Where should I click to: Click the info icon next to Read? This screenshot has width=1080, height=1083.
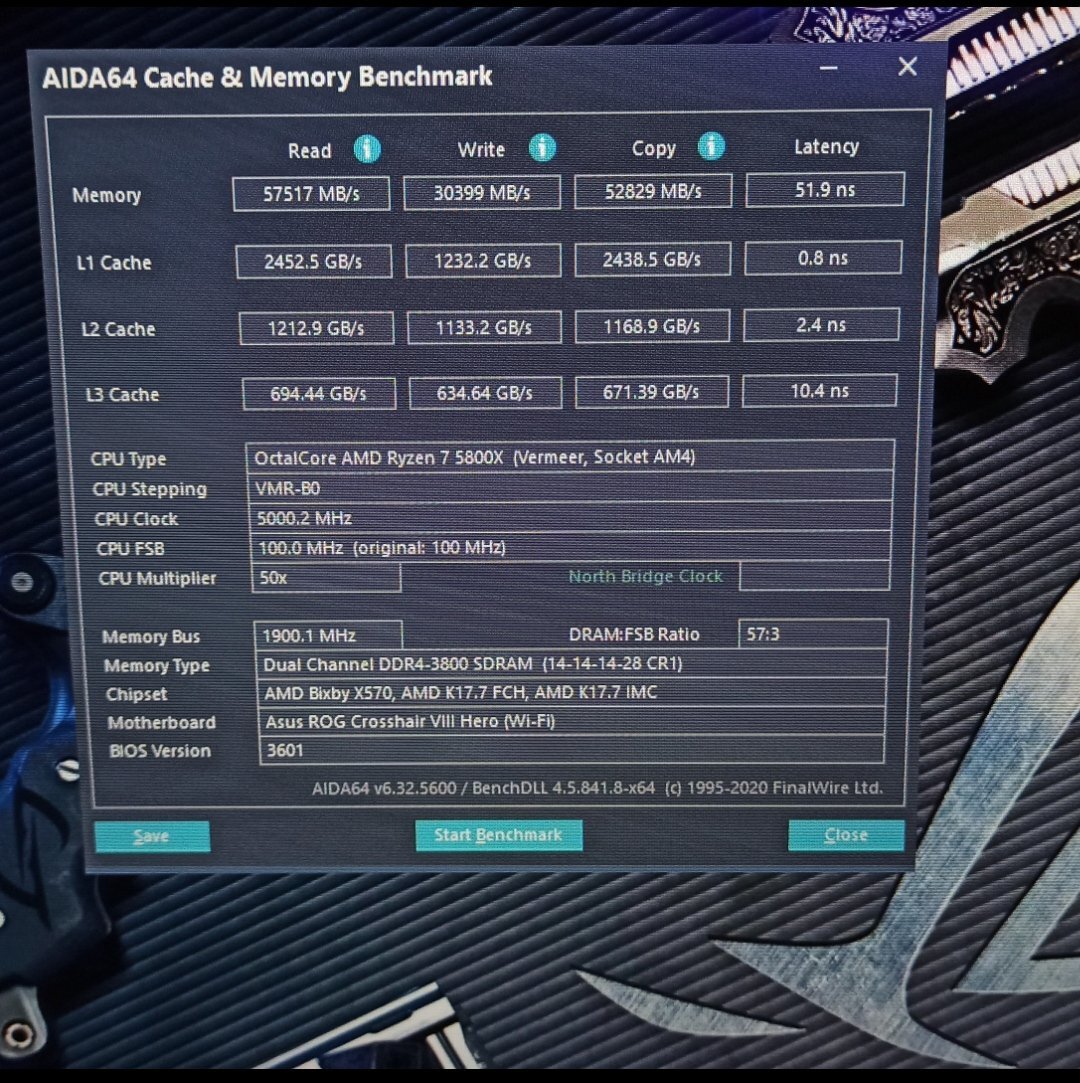[x=367, y=148]
